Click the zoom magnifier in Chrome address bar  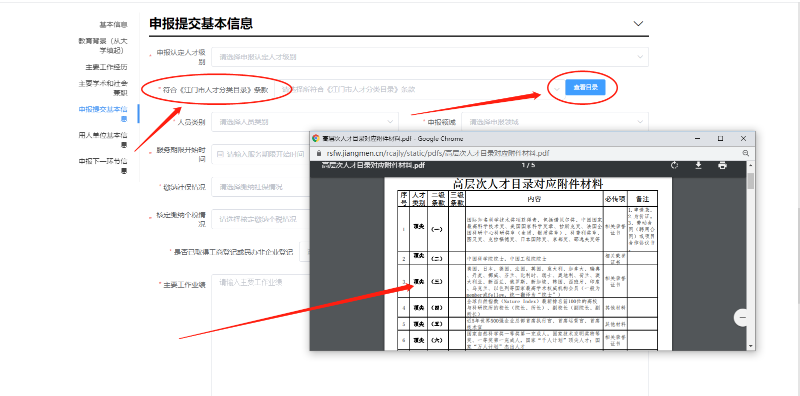point(745,153)
